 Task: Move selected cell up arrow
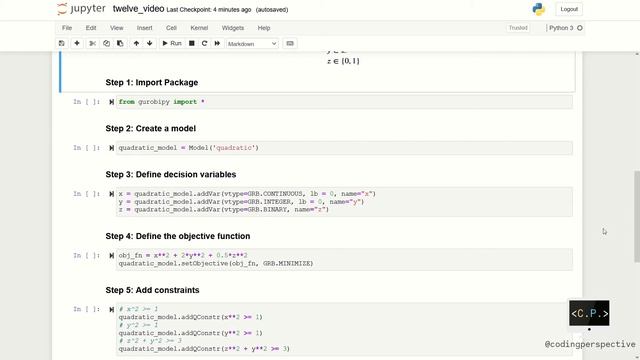click(x=136, y=43)
